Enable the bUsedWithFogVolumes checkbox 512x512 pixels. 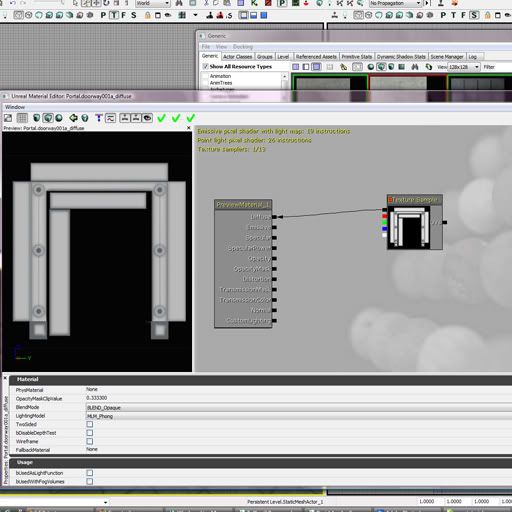[90, 481]
